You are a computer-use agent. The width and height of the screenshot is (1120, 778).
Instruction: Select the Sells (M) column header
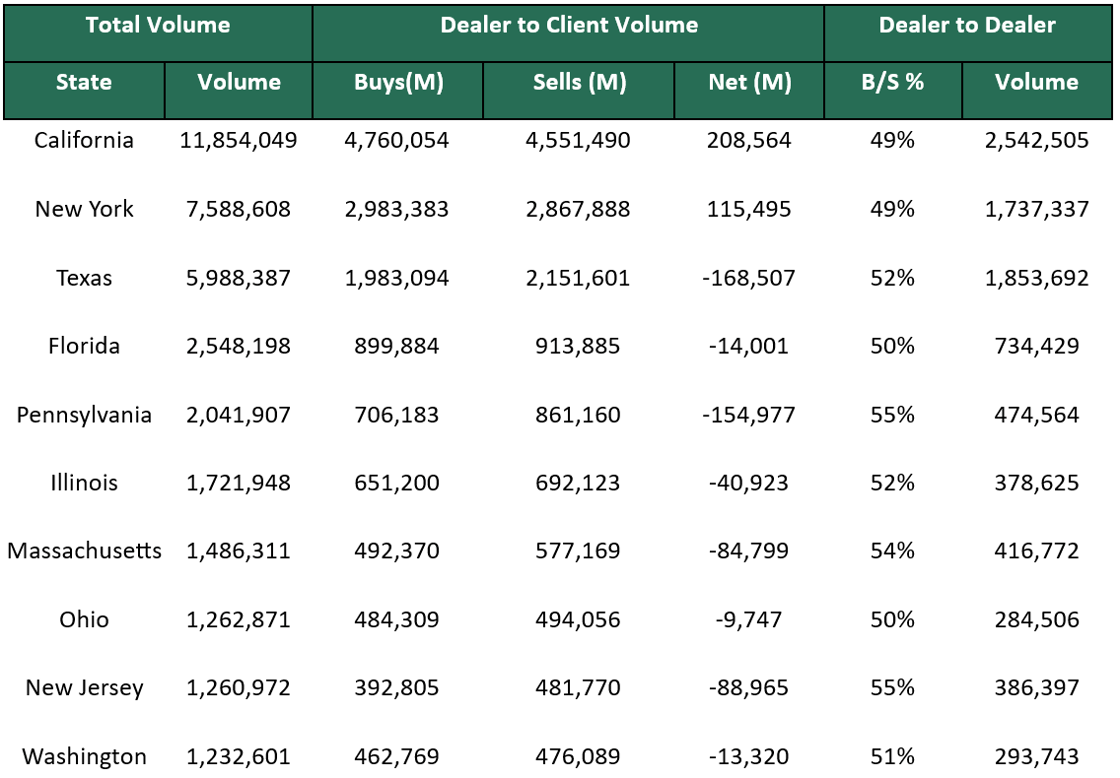click(x=579, y=83)
